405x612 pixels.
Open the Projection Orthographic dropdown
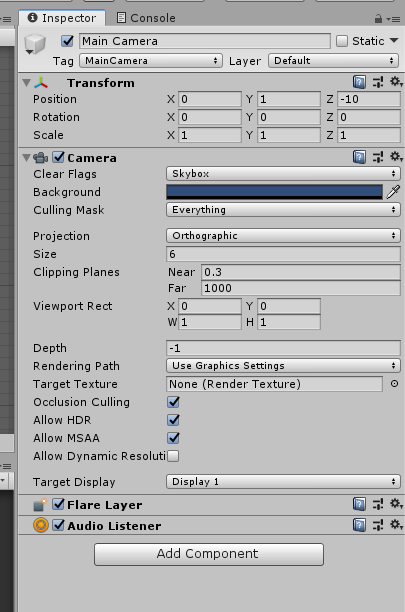[x=283, y=235]
